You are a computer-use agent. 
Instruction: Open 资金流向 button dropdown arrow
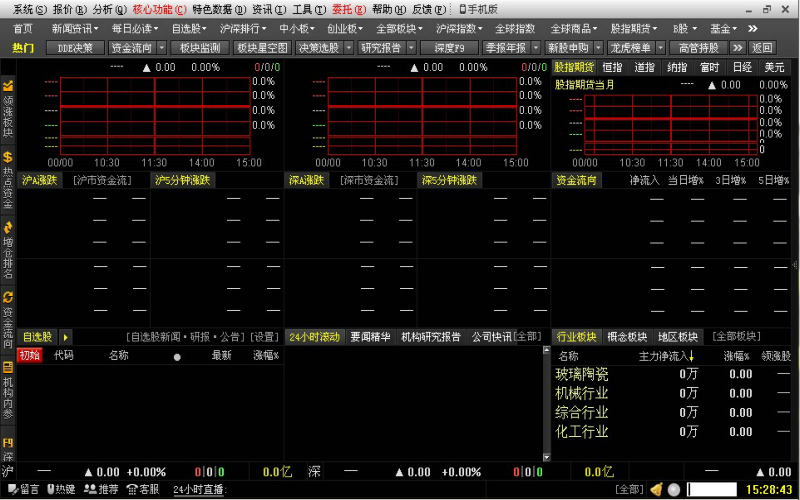pos(161,48)
